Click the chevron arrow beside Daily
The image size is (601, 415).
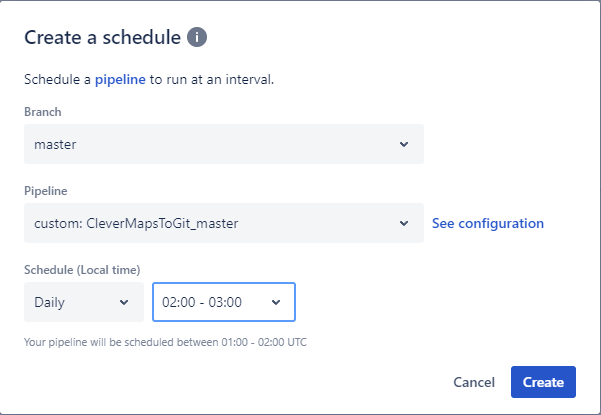click(x=124, y=302)
